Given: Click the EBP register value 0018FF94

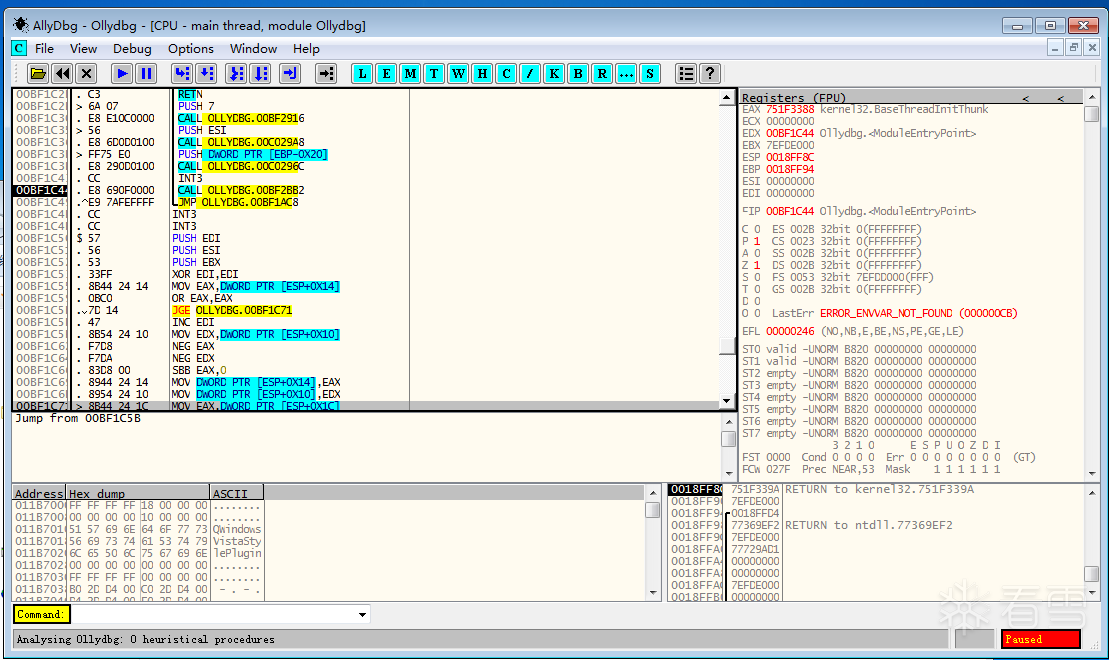Looking at the screenshot, I should [x=790, y=169].
